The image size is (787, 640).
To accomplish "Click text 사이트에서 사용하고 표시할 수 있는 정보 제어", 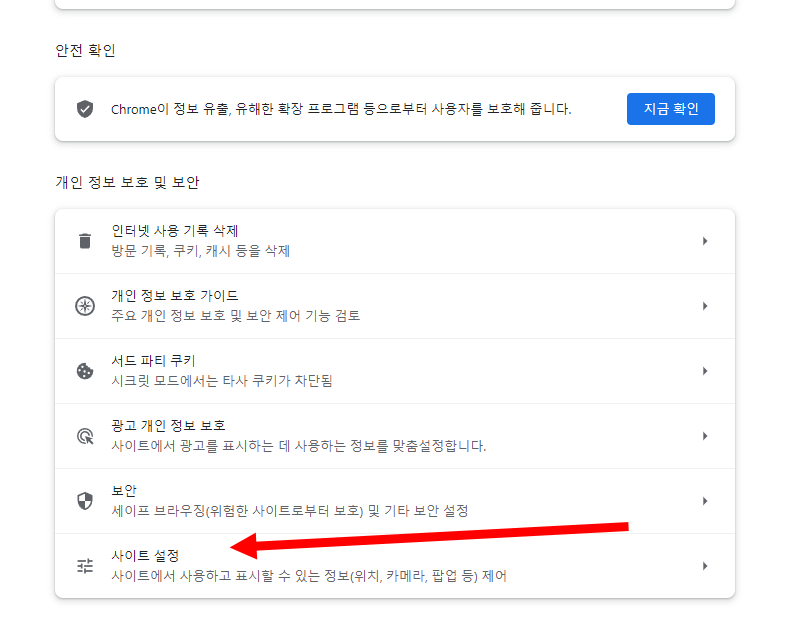I will (x=309, y=576).
